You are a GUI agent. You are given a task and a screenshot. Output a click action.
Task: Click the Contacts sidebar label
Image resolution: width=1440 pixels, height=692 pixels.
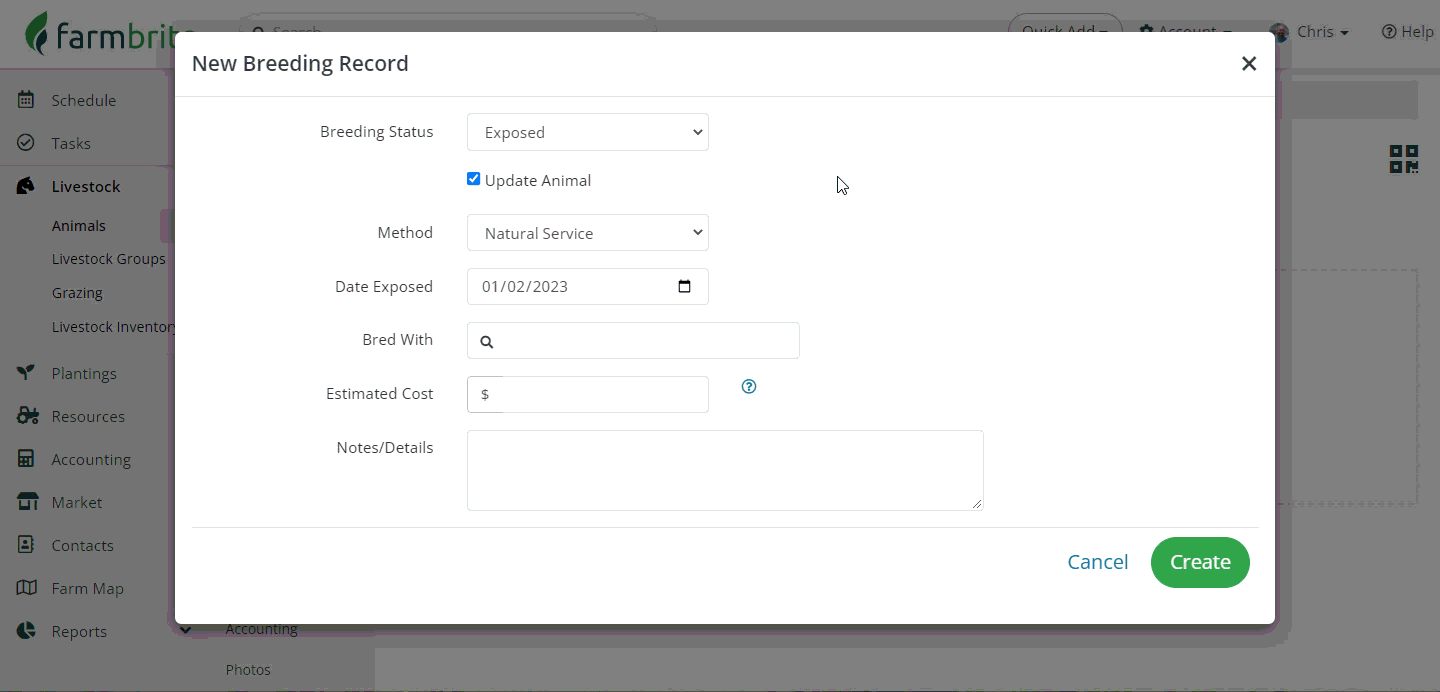tap(82, 545)
